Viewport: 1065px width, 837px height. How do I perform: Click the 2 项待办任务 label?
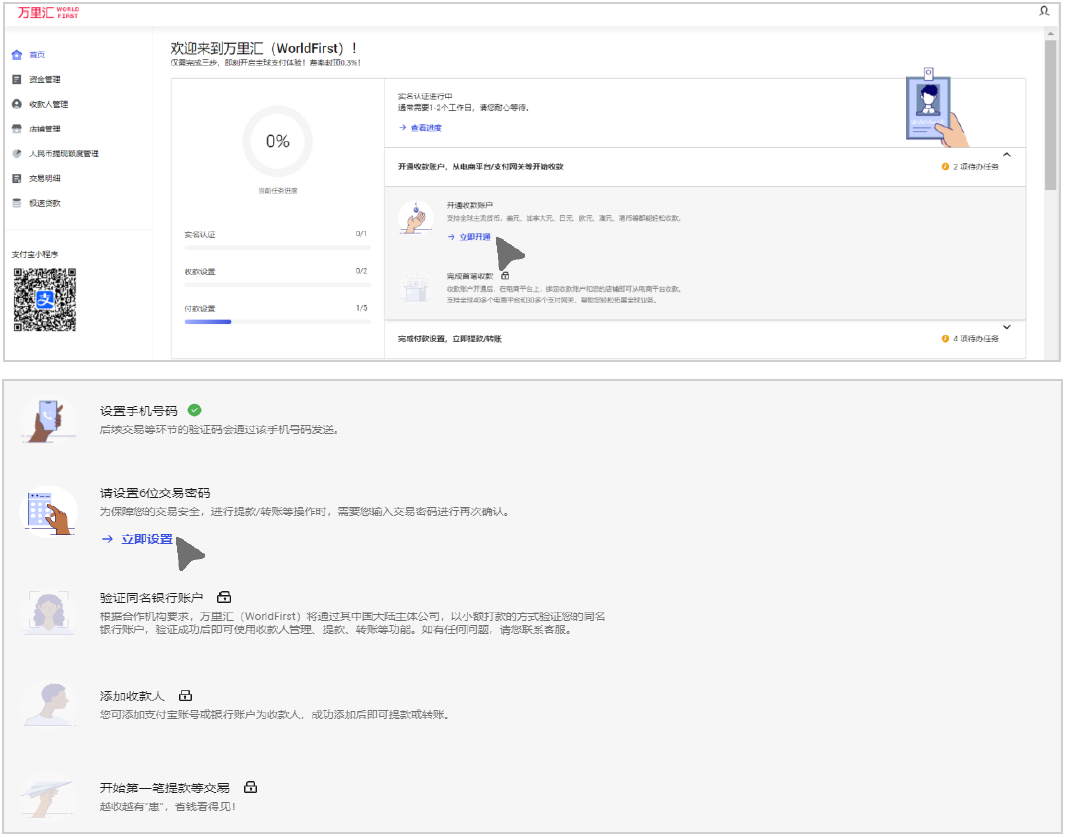coord(975,166)
